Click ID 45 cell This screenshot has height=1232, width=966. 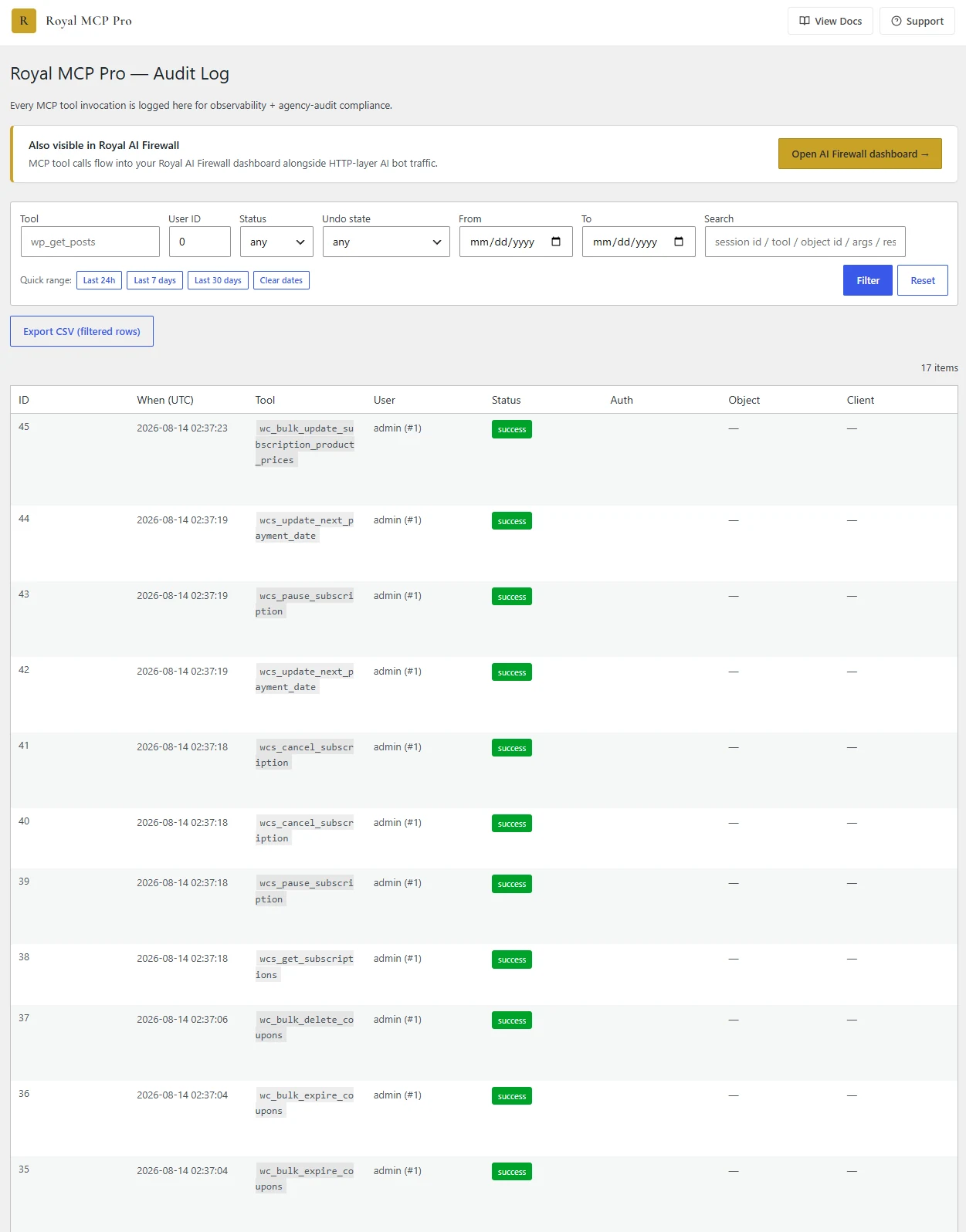(x=24, y=427)
